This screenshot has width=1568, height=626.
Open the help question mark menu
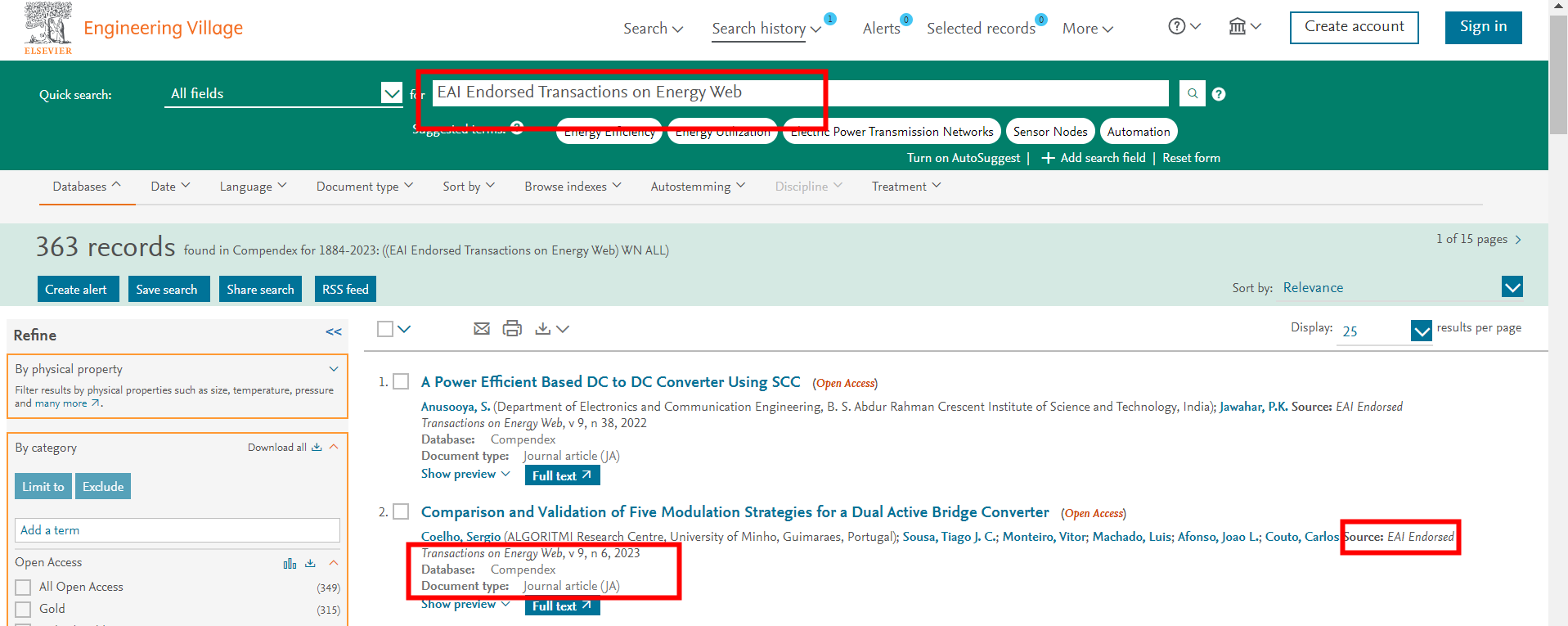[x=1184, y=26]
